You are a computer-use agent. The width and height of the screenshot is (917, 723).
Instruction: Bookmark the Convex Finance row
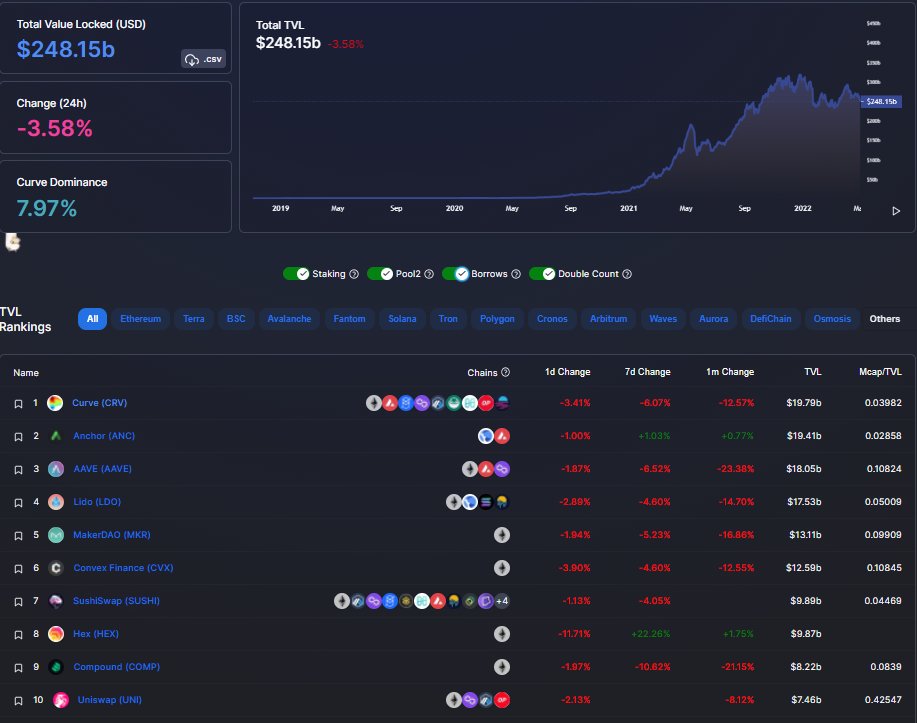point(19,569)
